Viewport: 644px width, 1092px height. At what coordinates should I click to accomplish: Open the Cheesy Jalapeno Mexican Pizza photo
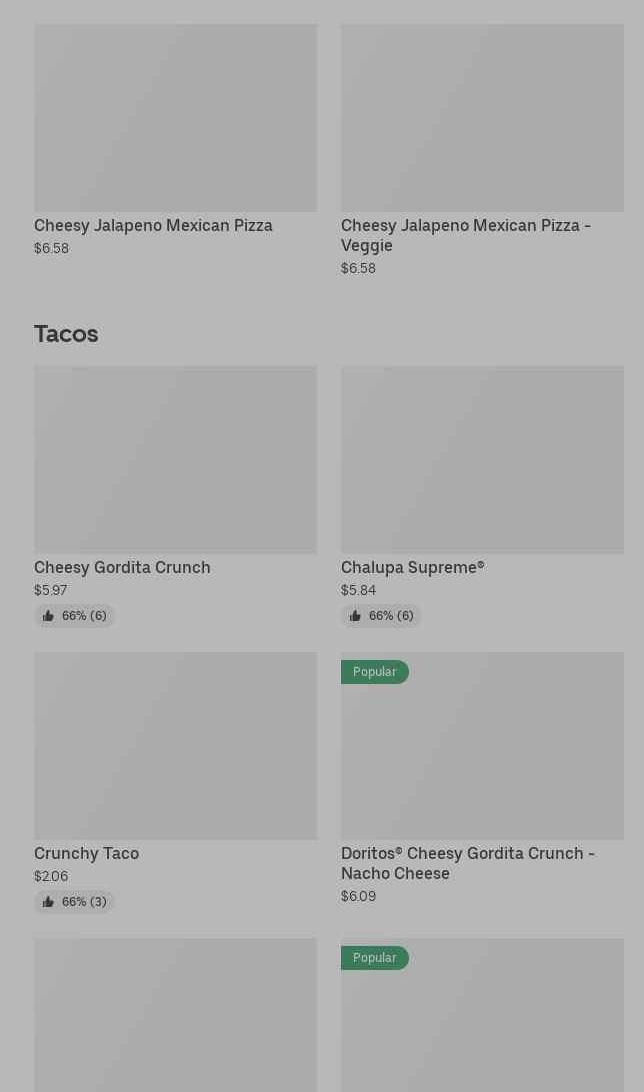point(175,118)
